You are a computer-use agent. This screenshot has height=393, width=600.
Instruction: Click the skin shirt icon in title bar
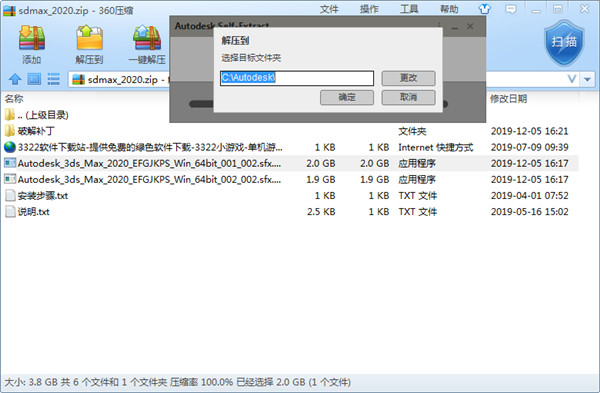pos(484,9)
